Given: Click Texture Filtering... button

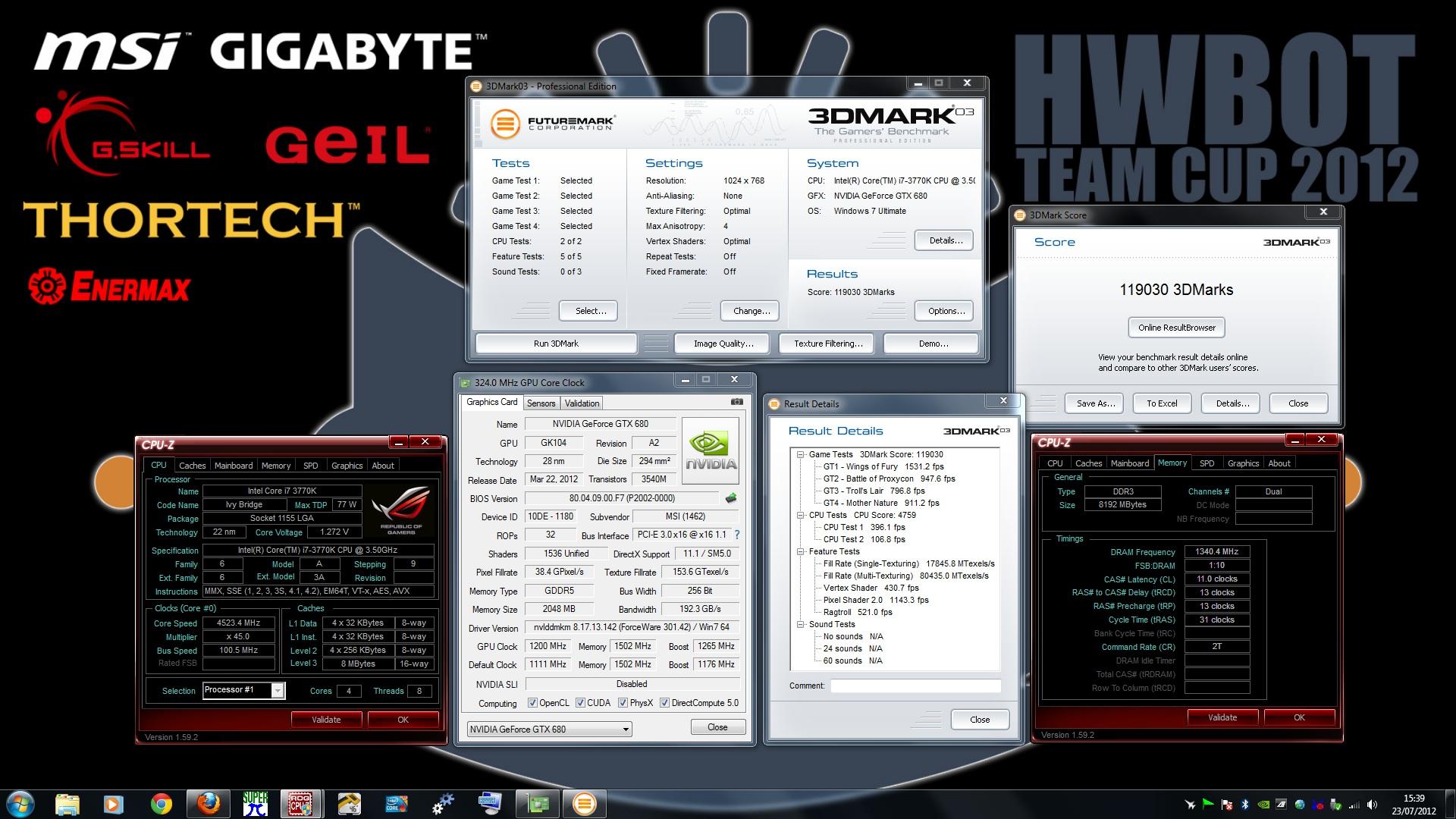Looking at the screenshot, I should point(828,344).
